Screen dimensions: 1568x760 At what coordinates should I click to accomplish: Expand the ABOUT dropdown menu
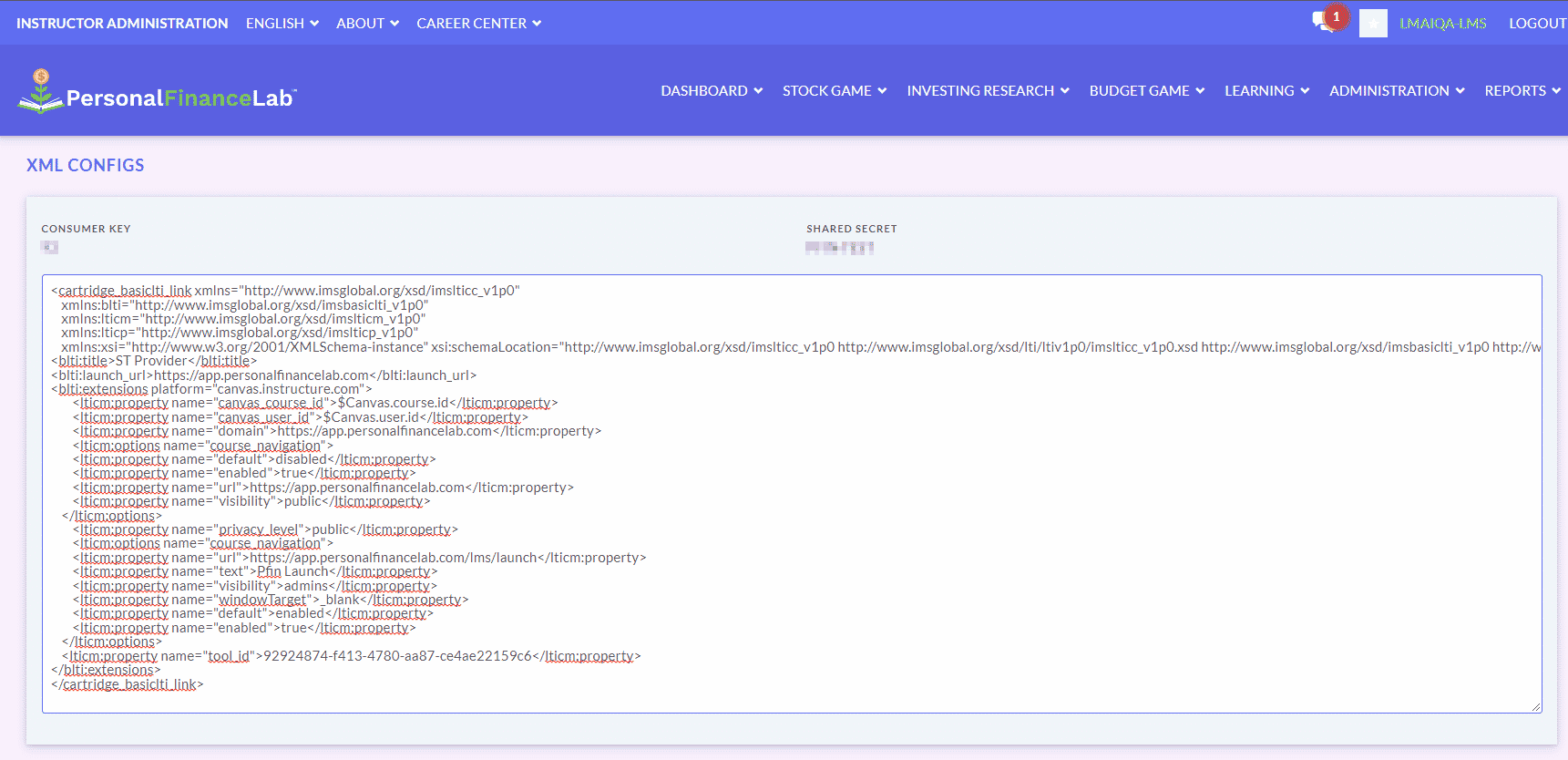(x=368, y=23)
